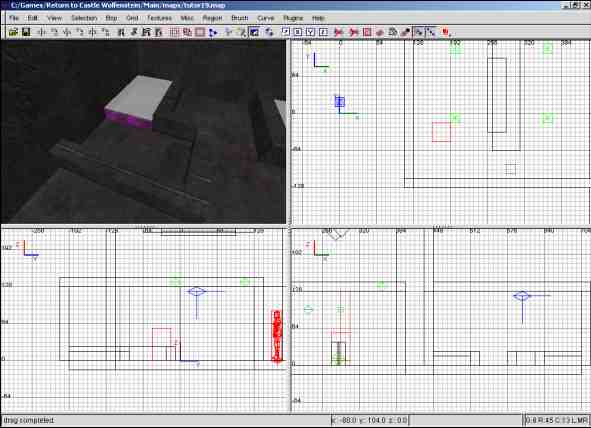Open the Curve menu
The height and width of the screenshot is (428, 591).
click(265, 18)
